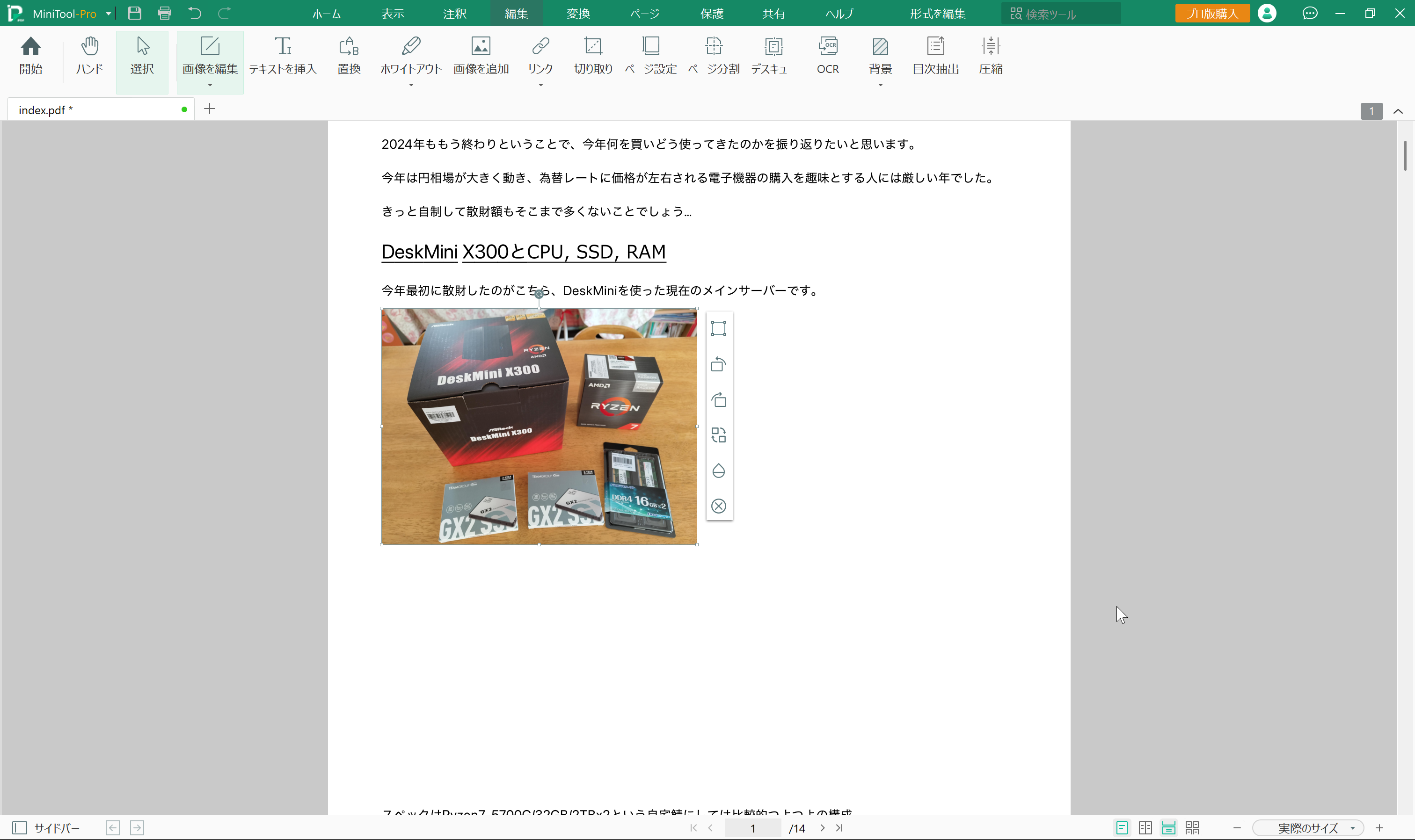Screen dimensions: 1415x840
Task: Open the user account avatar
Action: (1267, 13)
